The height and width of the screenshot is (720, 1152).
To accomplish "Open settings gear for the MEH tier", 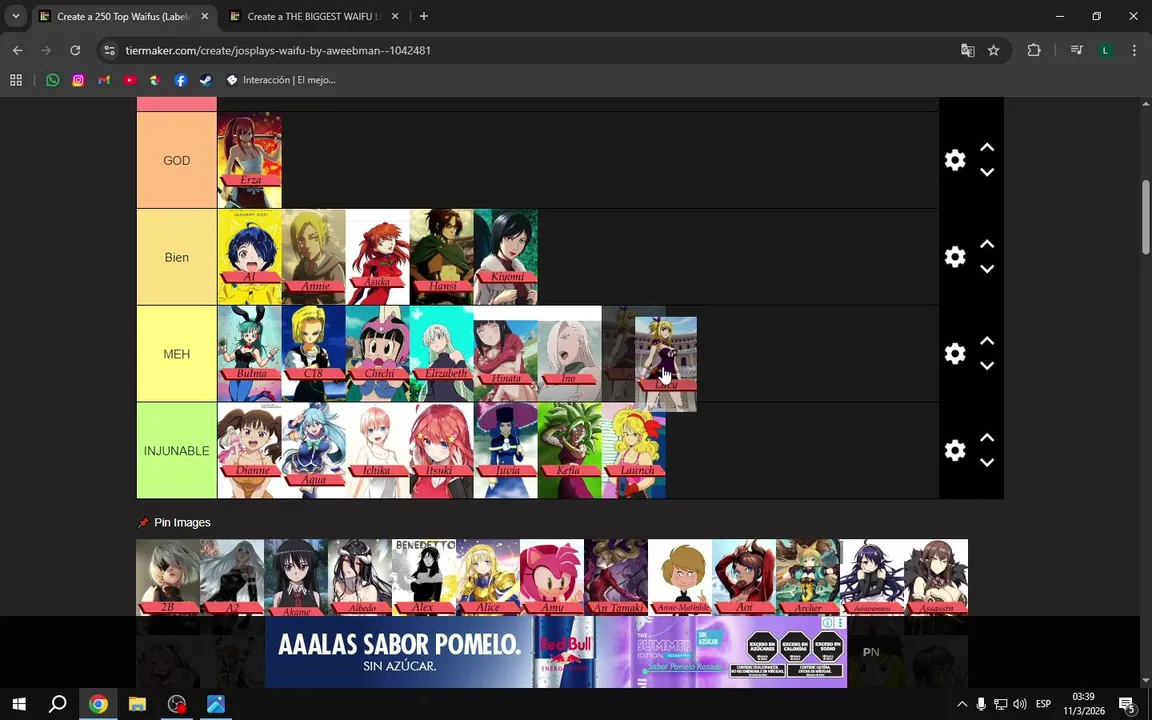I will tap(954, 353).
